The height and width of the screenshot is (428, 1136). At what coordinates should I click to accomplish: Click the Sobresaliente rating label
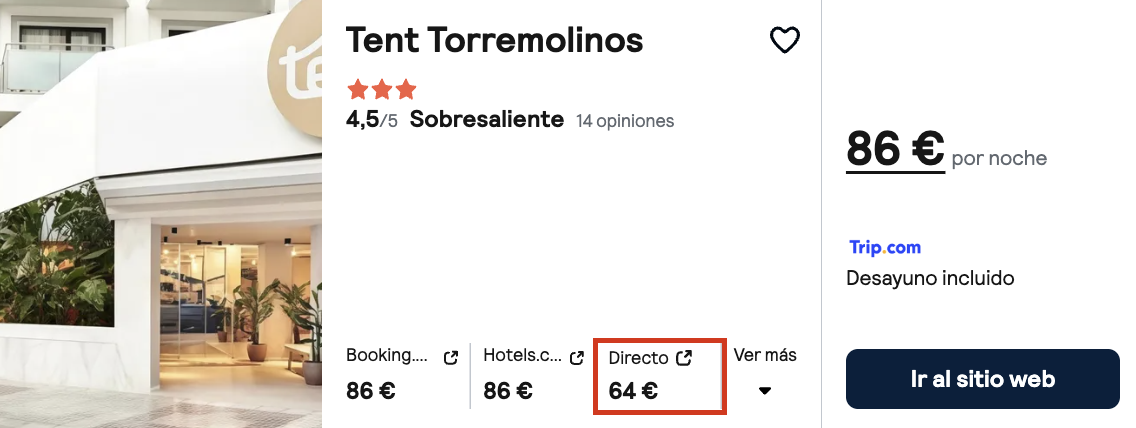coord(487,120)
